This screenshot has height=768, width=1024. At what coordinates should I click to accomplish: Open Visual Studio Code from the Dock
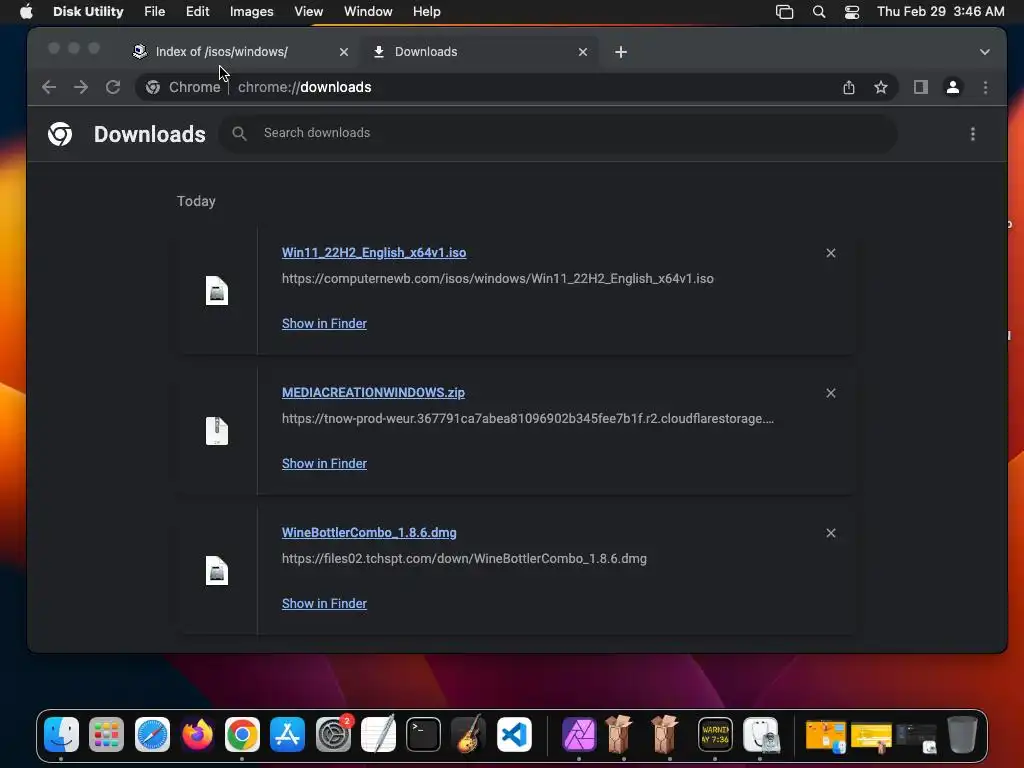coord(514,735)
